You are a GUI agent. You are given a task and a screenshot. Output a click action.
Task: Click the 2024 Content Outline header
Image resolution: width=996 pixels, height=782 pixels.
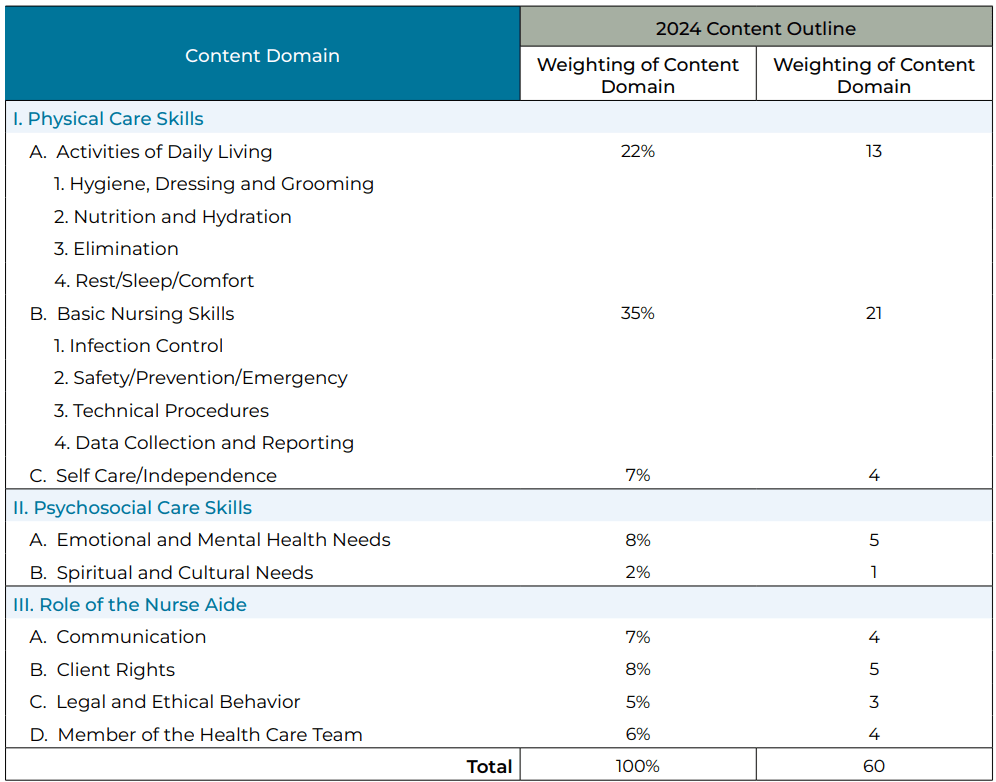[x=755, y=28]
